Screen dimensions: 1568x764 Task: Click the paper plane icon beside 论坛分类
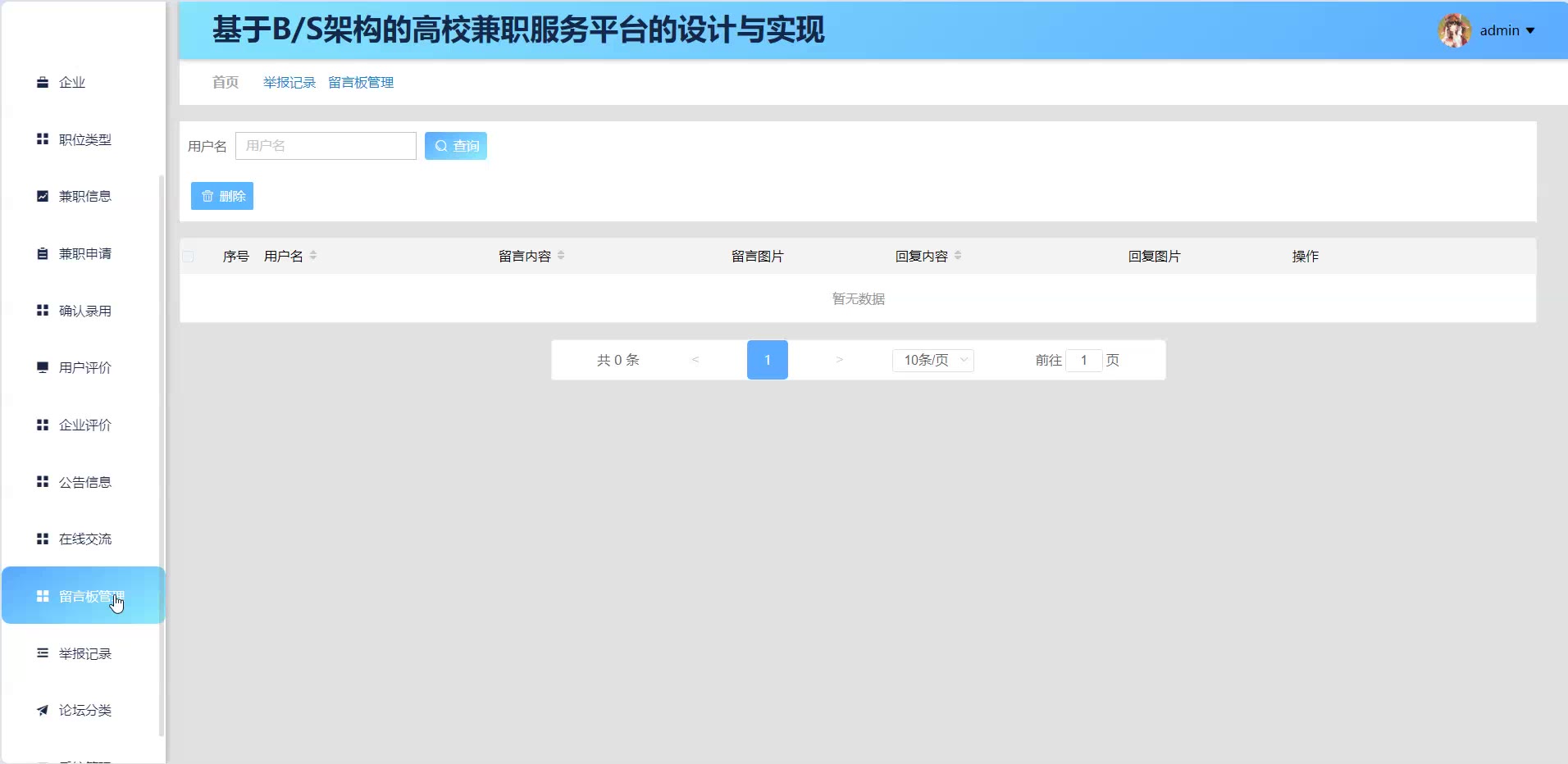click(x=43, y=710)
